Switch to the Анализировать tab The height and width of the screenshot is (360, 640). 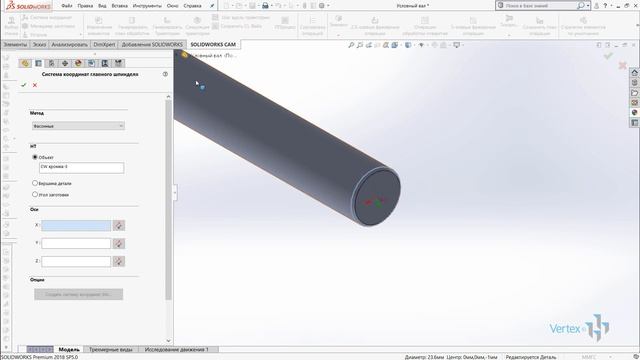point(69,44)
